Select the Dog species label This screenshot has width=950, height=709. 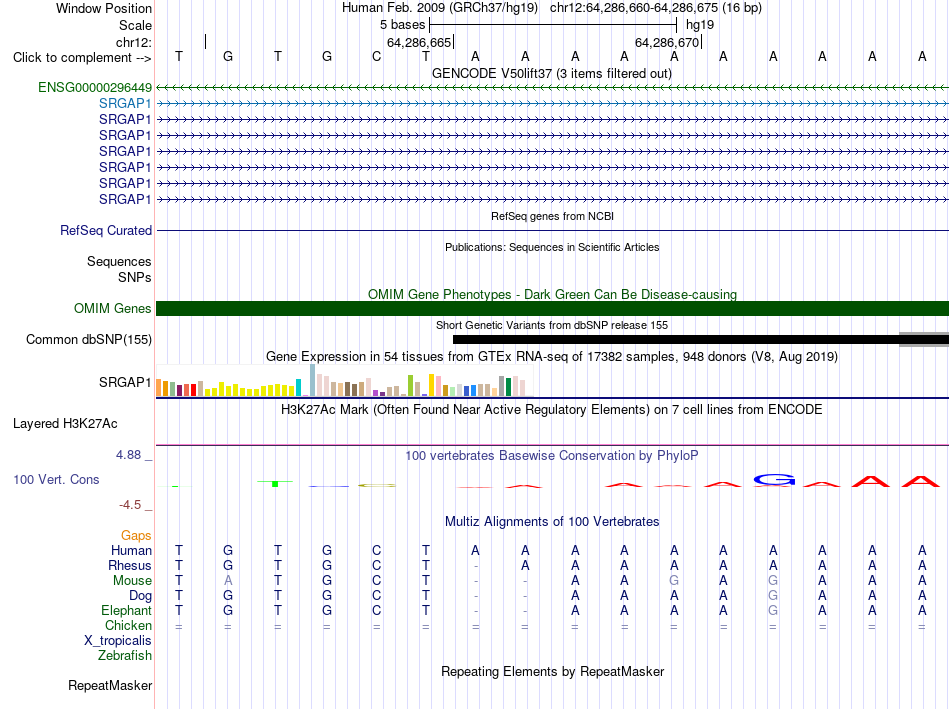141,596
